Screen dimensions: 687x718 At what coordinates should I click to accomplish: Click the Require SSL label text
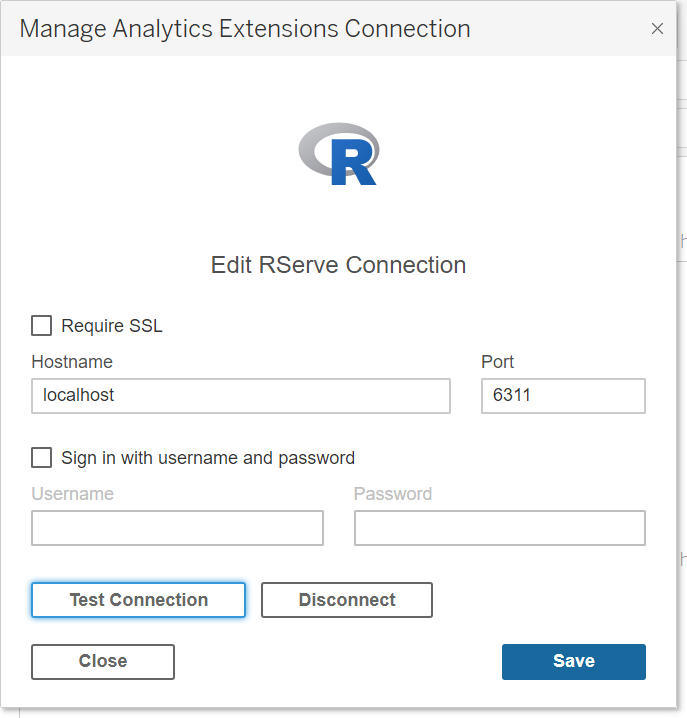coord(112,326)
